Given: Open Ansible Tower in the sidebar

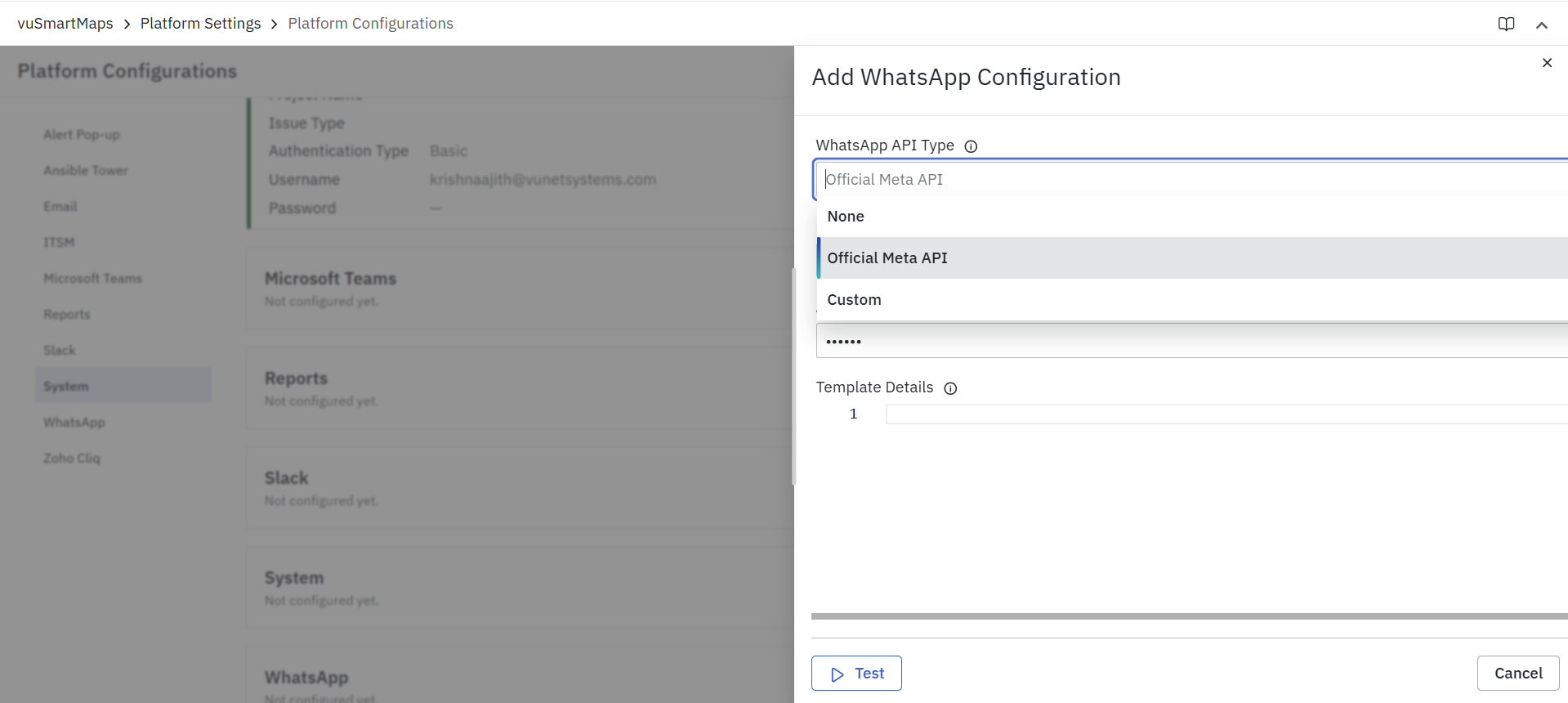Looking at the screenshot, I should [86, 171].
